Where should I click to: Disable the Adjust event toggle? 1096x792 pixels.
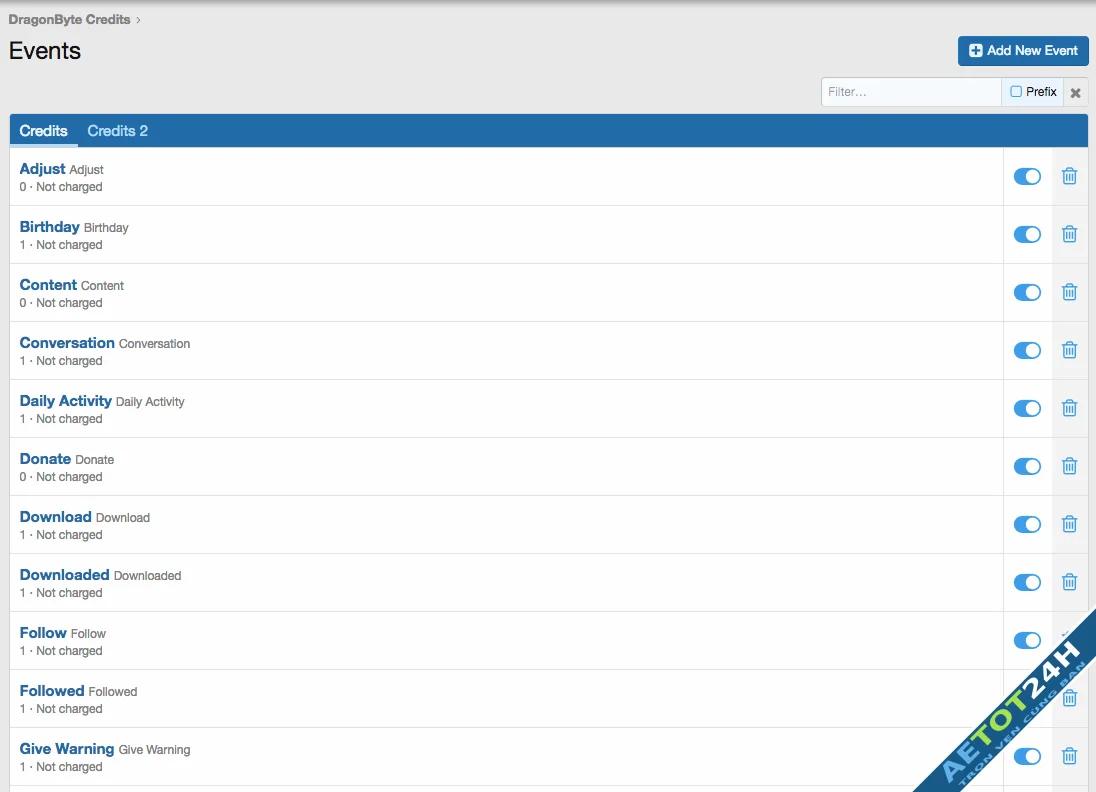click(1027, 176)
